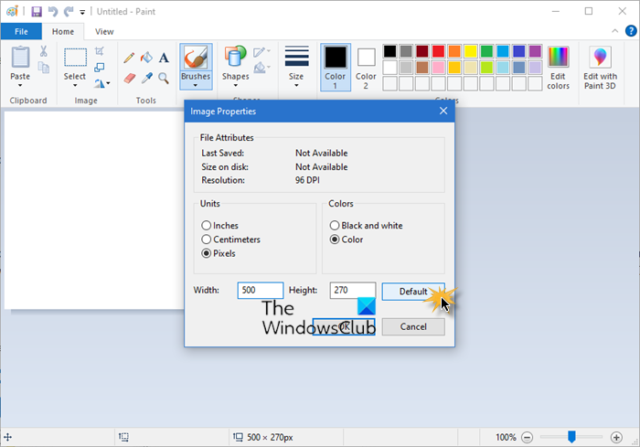
Task: Click the Cancel button
Action: [413, 327]
